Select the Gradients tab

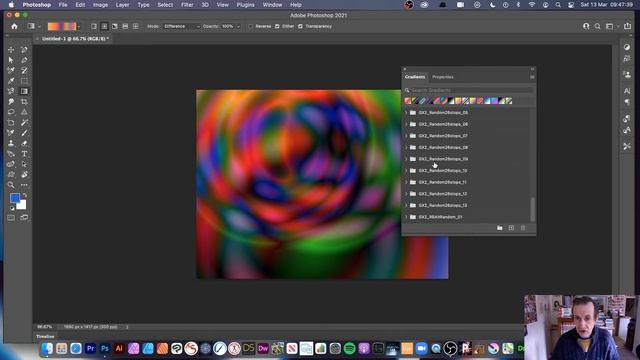(x=415, y=77)
